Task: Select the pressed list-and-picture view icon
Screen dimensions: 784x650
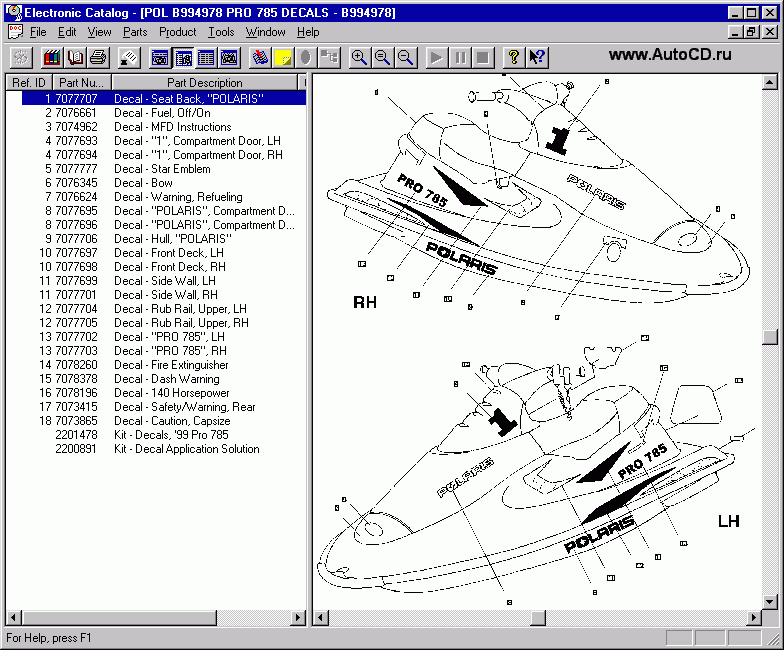Action: [x=182, y=58]
